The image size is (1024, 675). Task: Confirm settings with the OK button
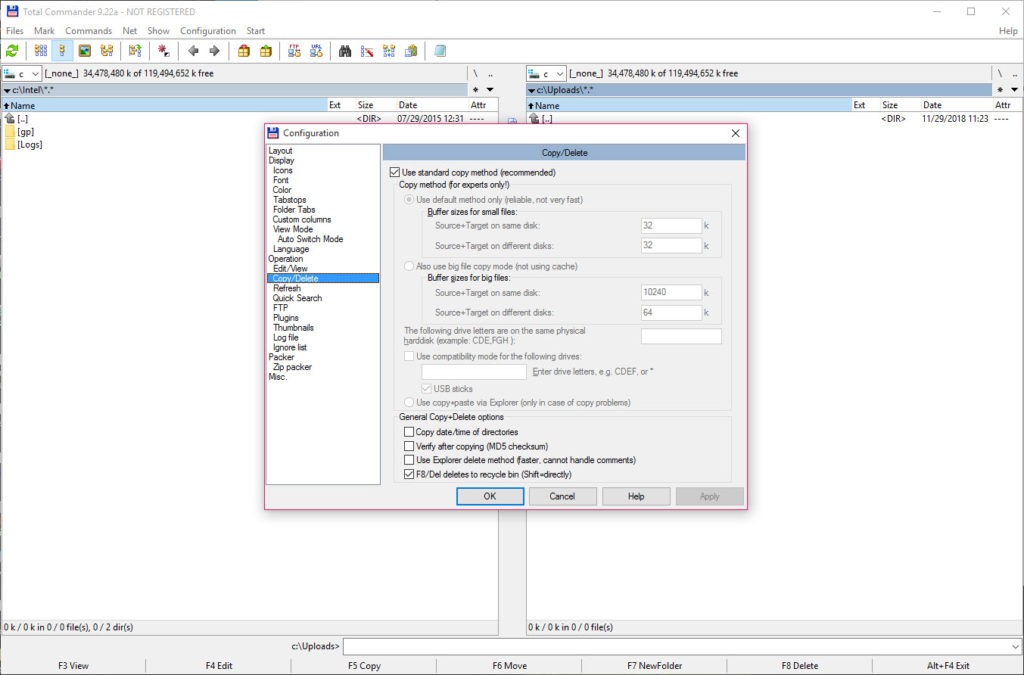(x=490, y=496)
